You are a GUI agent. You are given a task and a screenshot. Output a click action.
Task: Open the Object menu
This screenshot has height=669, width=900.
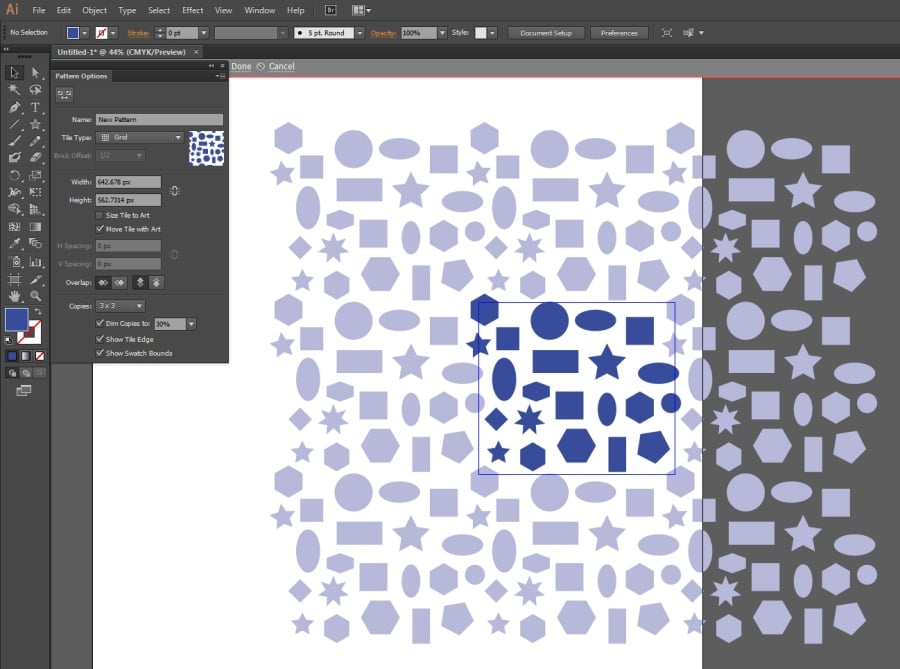tap(95, 10)
